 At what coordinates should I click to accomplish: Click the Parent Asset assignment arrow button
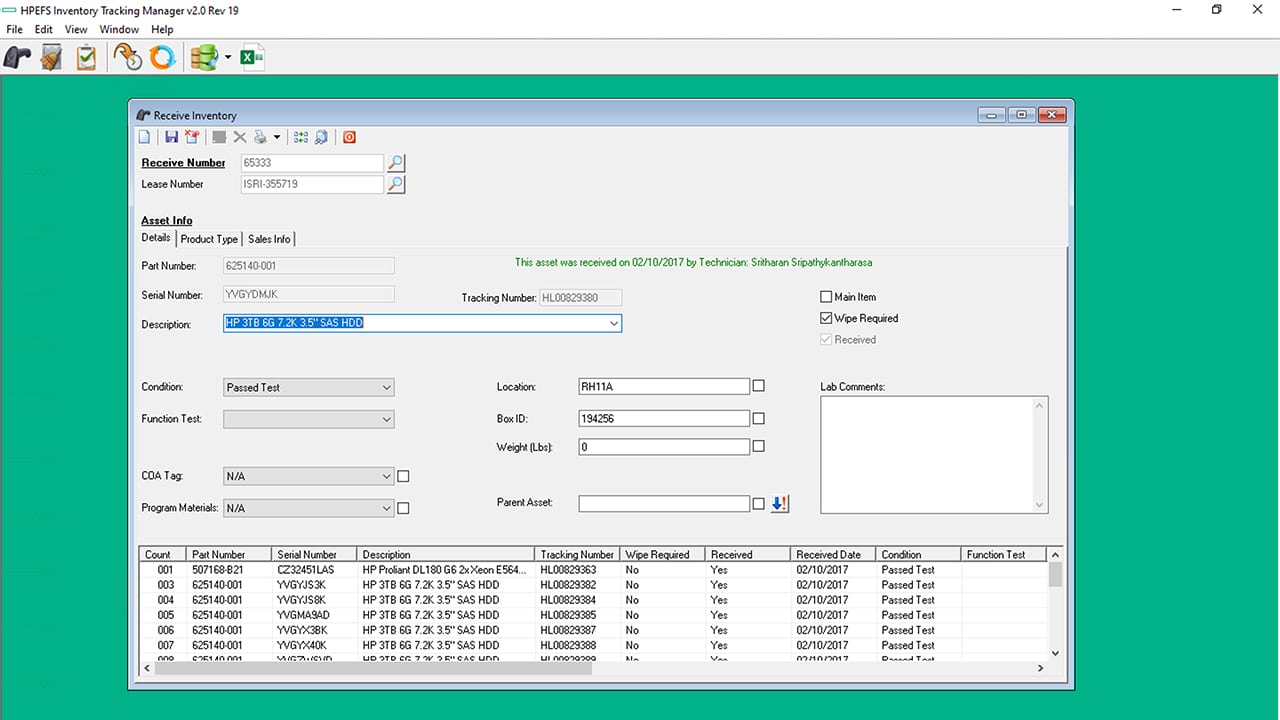tap(779, 504)
